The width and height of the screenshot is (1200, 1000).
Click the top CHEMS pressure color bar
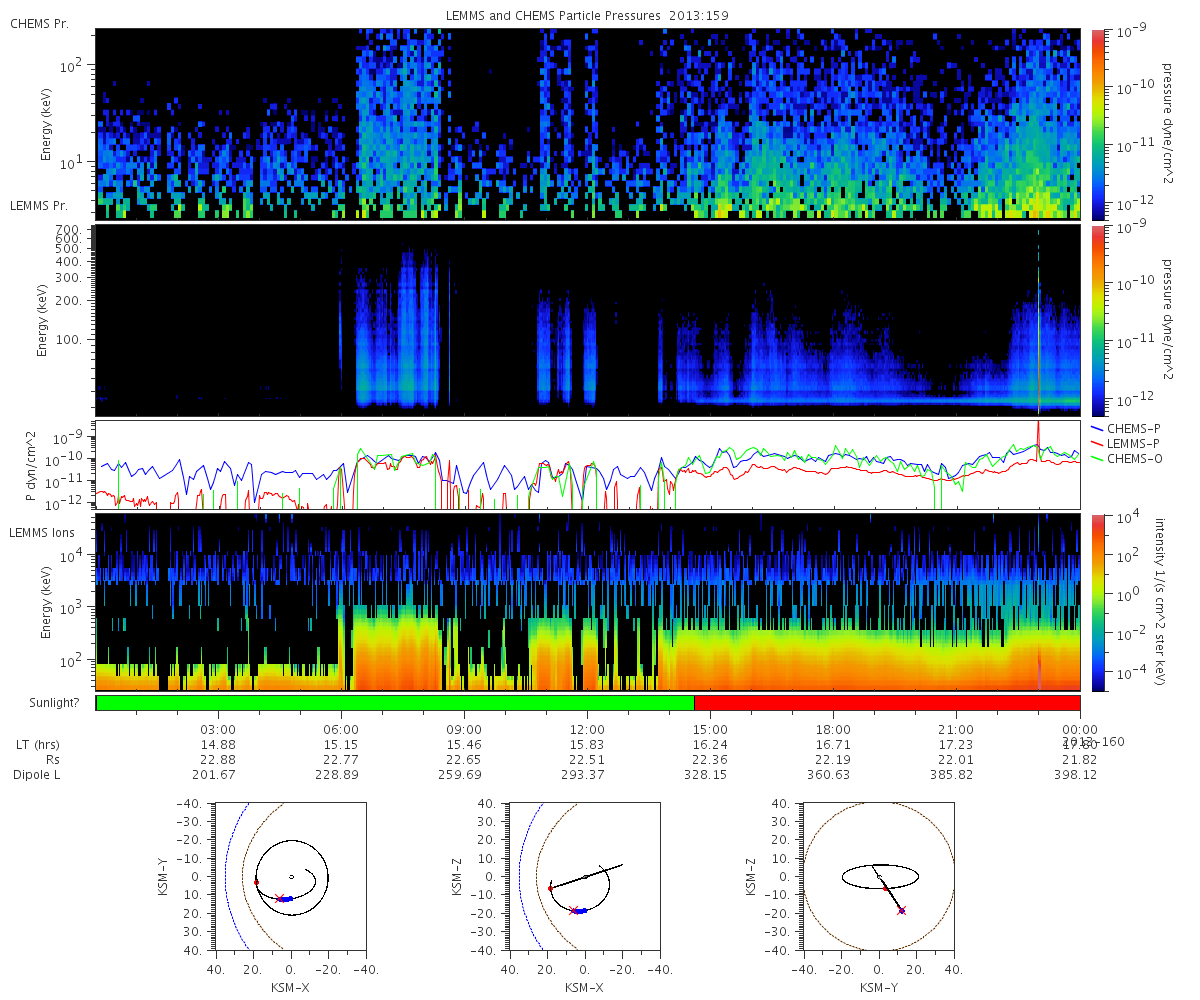tap(1096, 124)
